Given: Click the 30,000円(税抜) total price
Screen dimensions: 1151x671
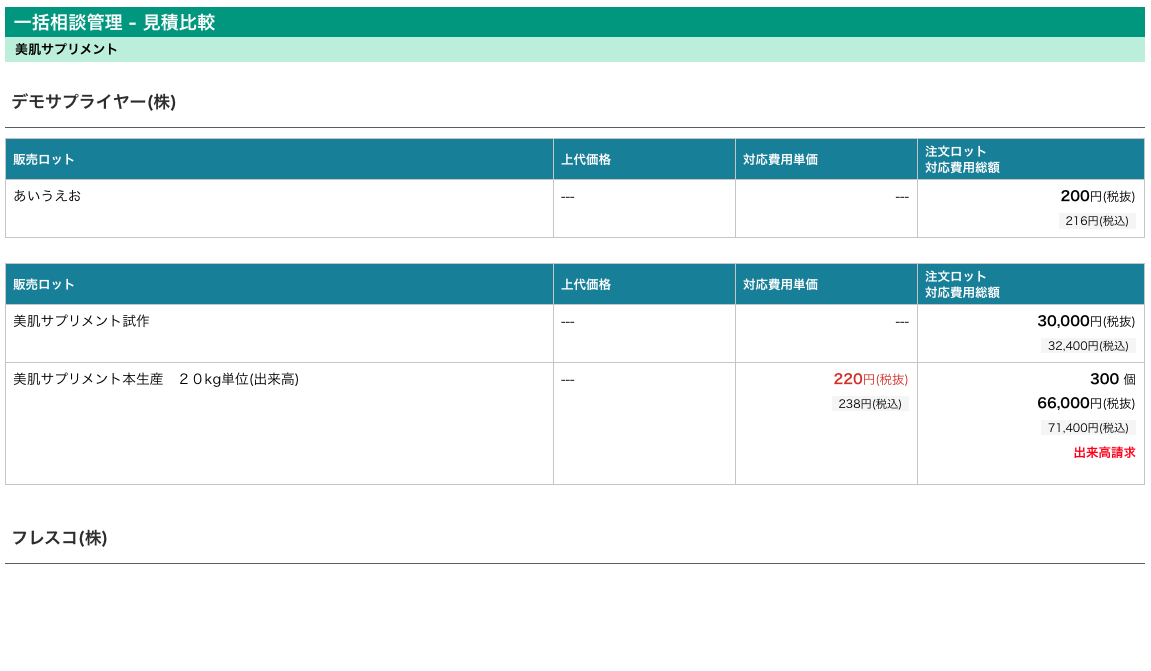Looking at the screenshot, I should tap(1085, 321).
